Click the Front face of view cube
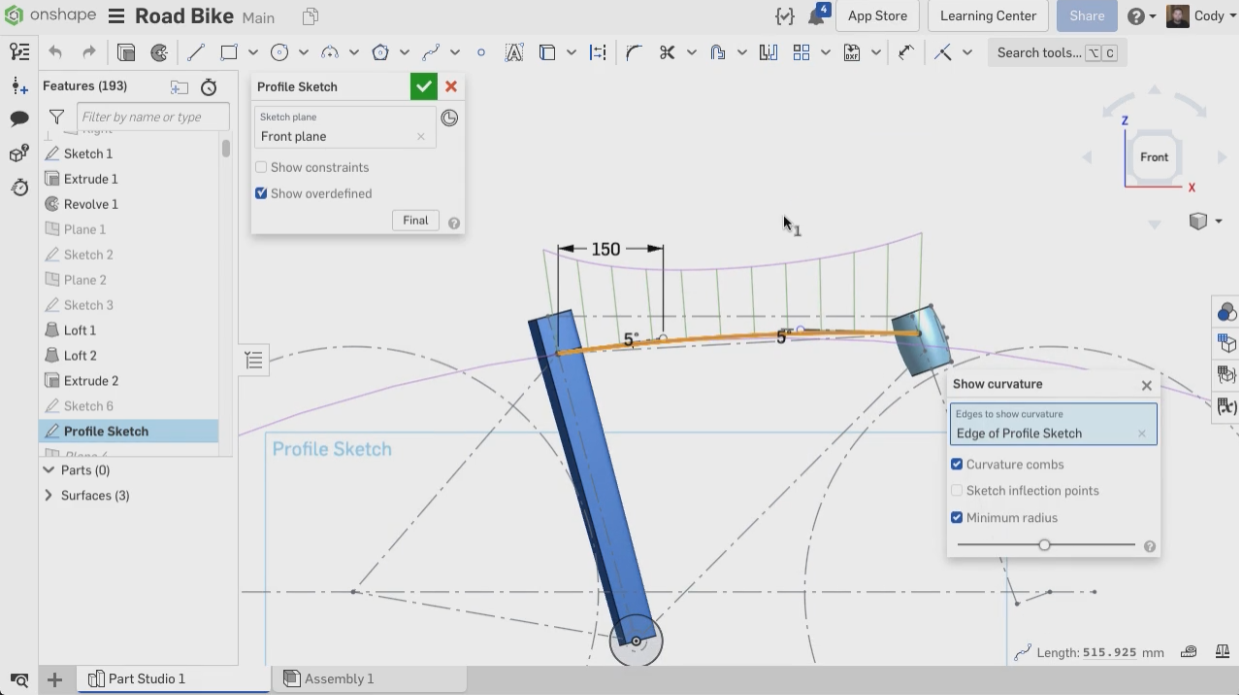The height and width of the screenshot is (695, 1239). tap(1154, 157)
